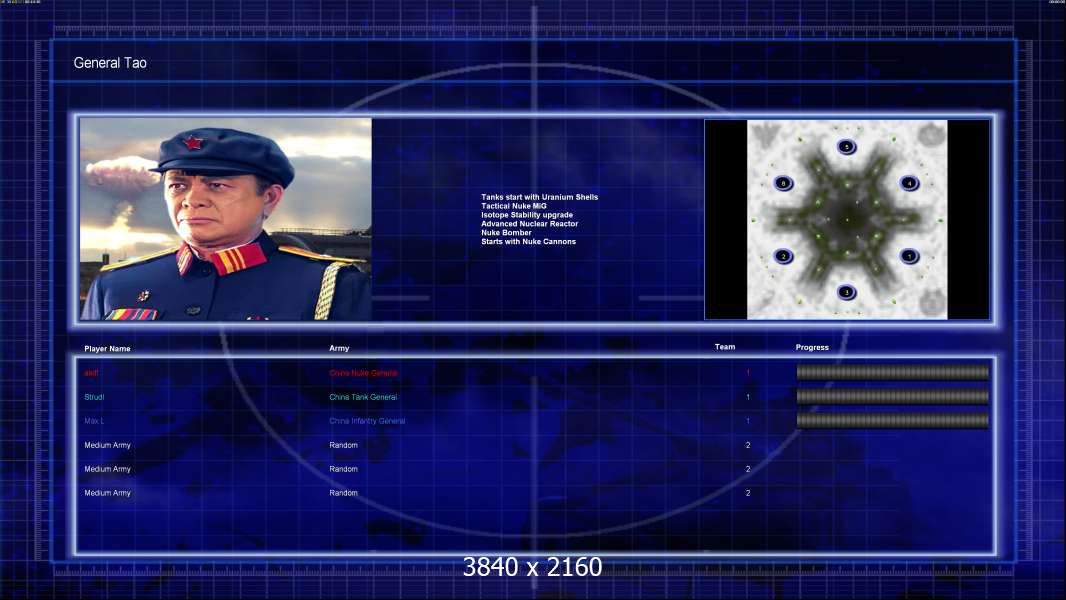Select the player name Strudl
The width and height of the screenshot is (1066, 600).
(94, 397)
